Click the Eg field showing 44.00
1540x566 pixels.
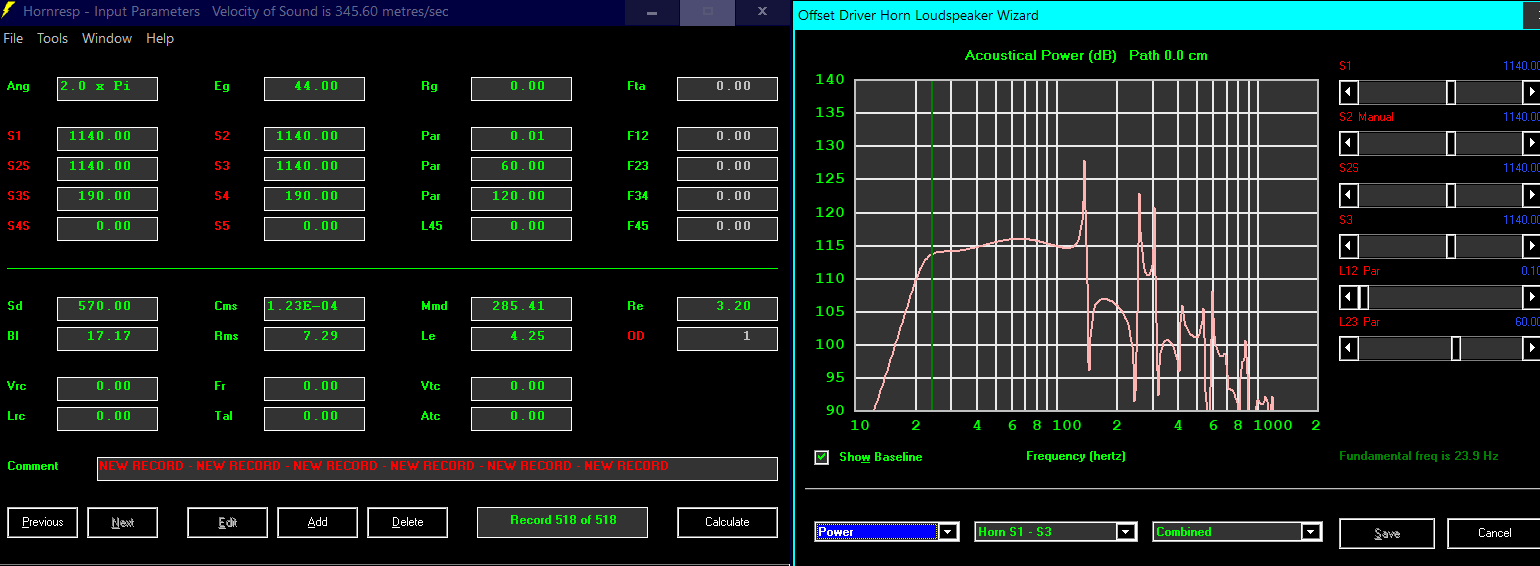click(x=314, y=88)
